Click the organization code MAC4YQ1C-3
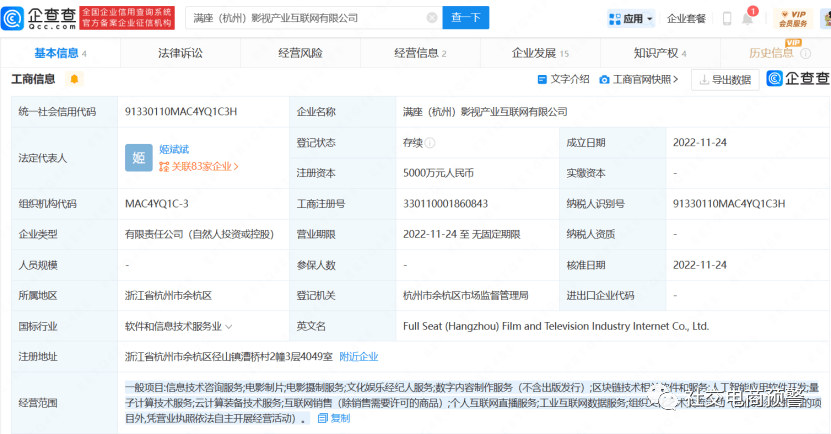Image resolution: width=831 pixels, height=434 pixels. [156, 204]
